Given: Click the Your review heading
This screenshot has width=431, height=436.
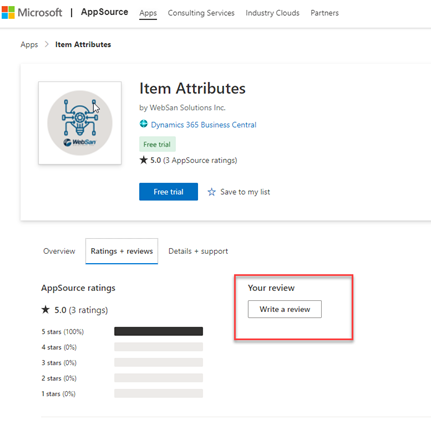Looking at the screenshot, I should tap(271, 288).
